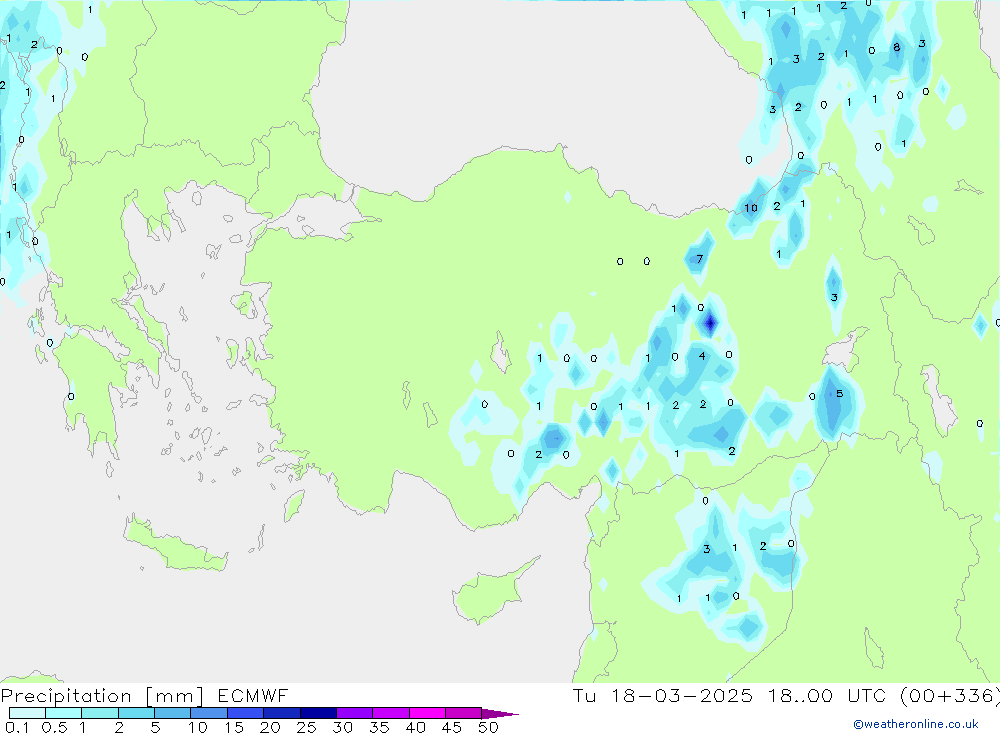The width and height of the screenshot is (1000, 733).
Task: Select the 35–40 mm legend swatch
Action: [x=391, y=713]
